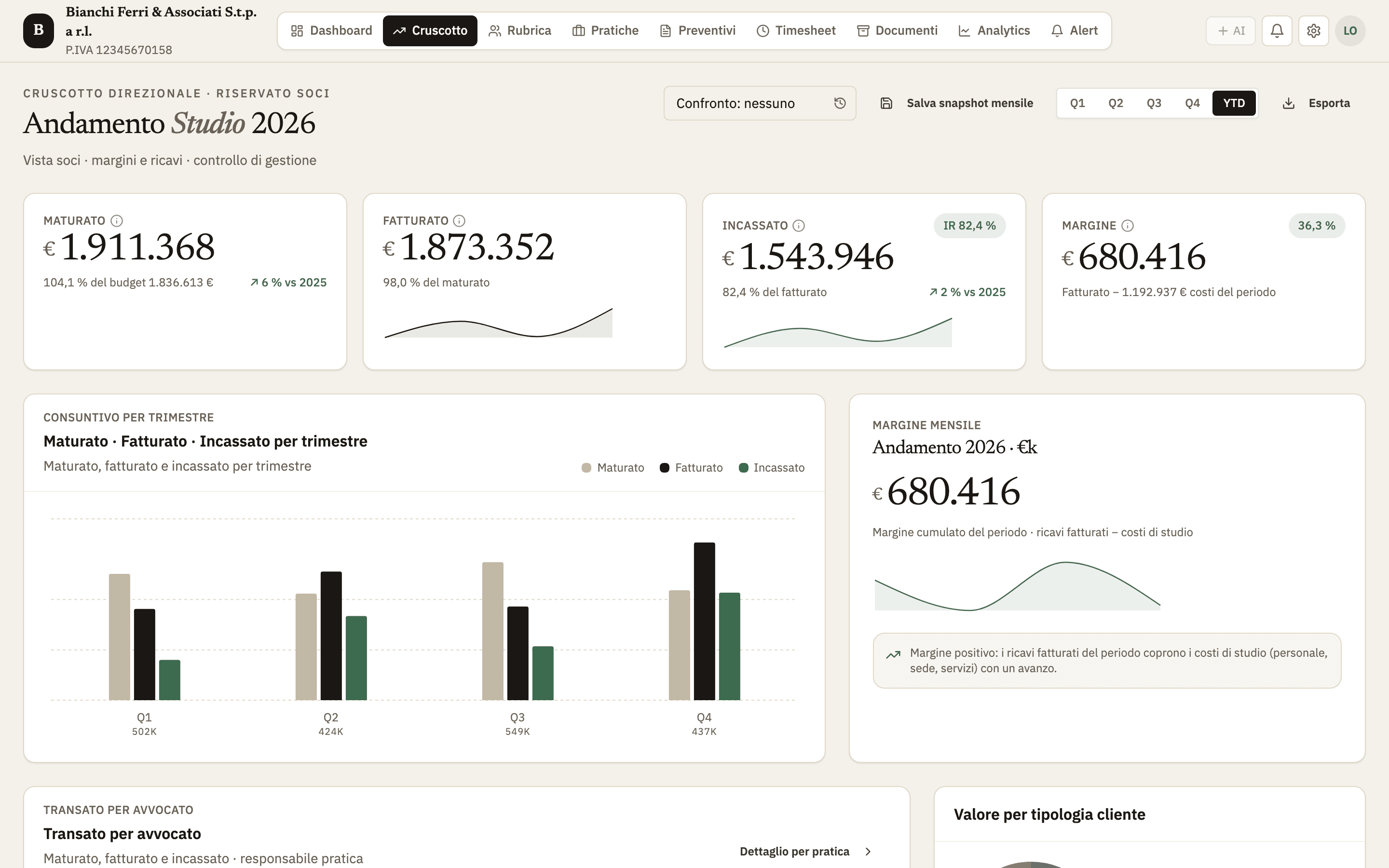Click the floppy disk save snapshot icon

click(x=886, y=103)
